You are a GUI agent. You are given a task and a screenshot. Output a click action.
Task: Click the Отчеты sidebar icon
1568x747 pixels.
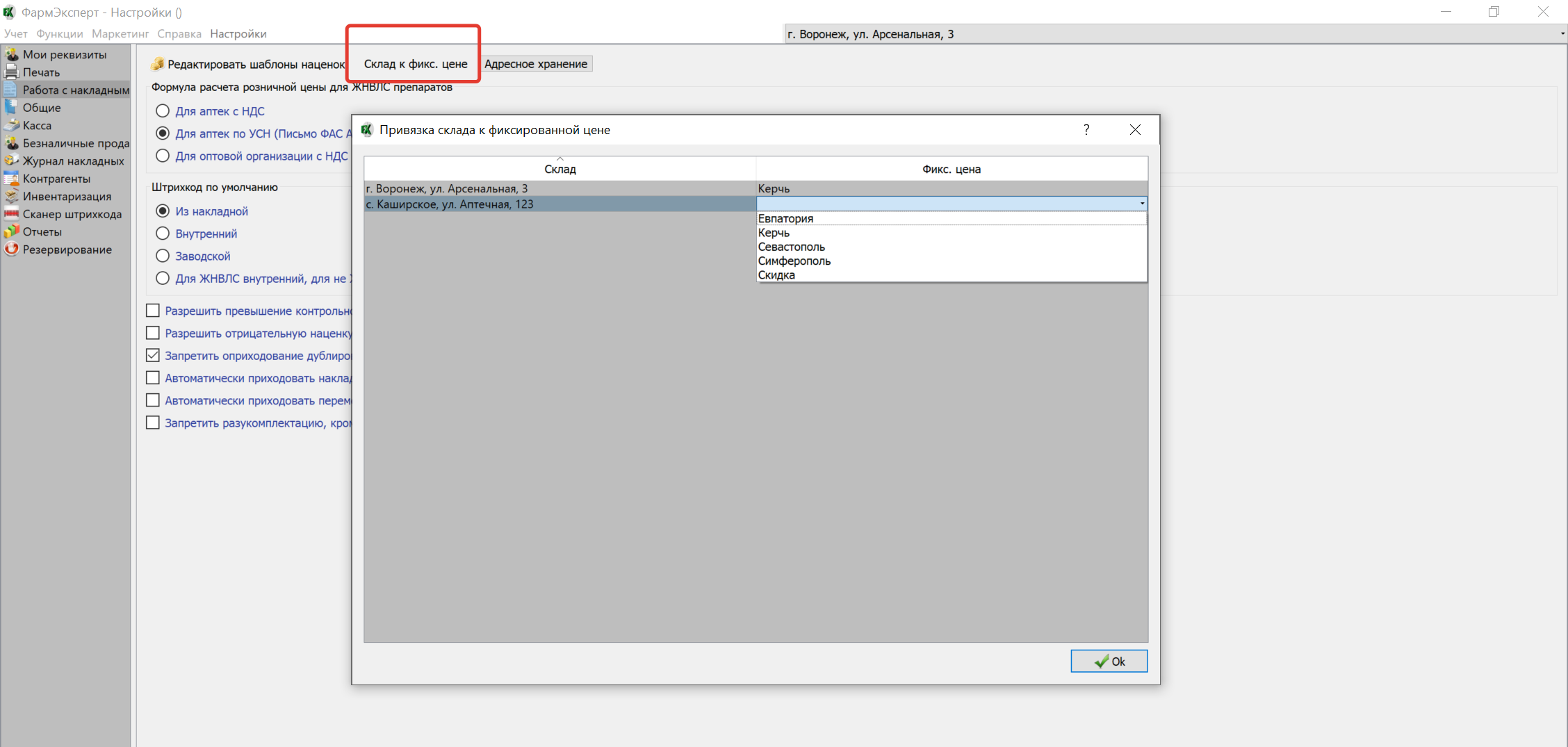pos(12,232)
